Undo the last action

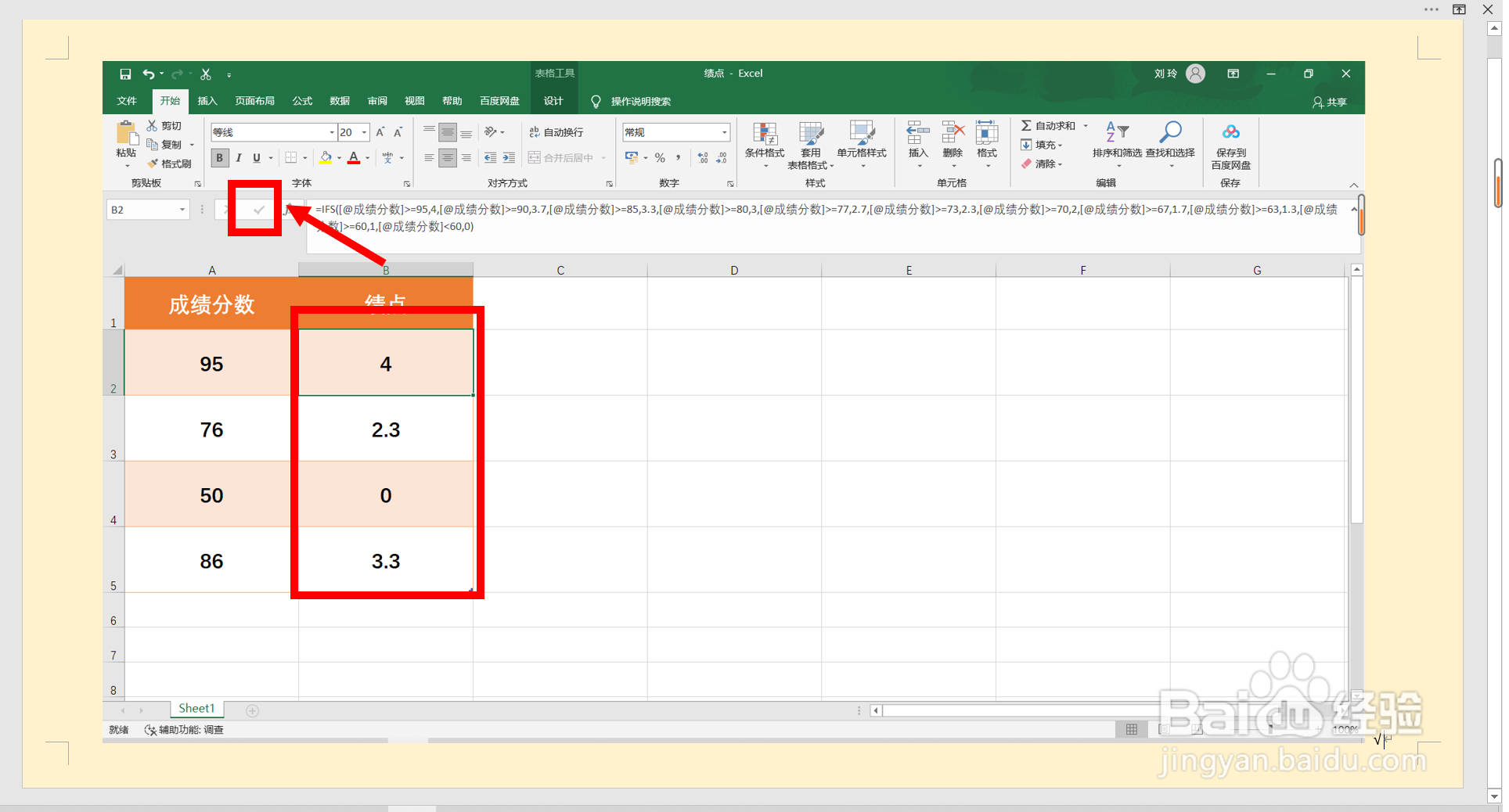(148, 74)
